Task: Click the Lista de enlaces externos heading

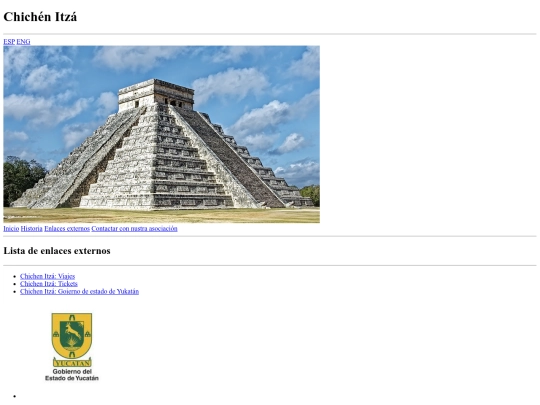Action: click(57, 251)
